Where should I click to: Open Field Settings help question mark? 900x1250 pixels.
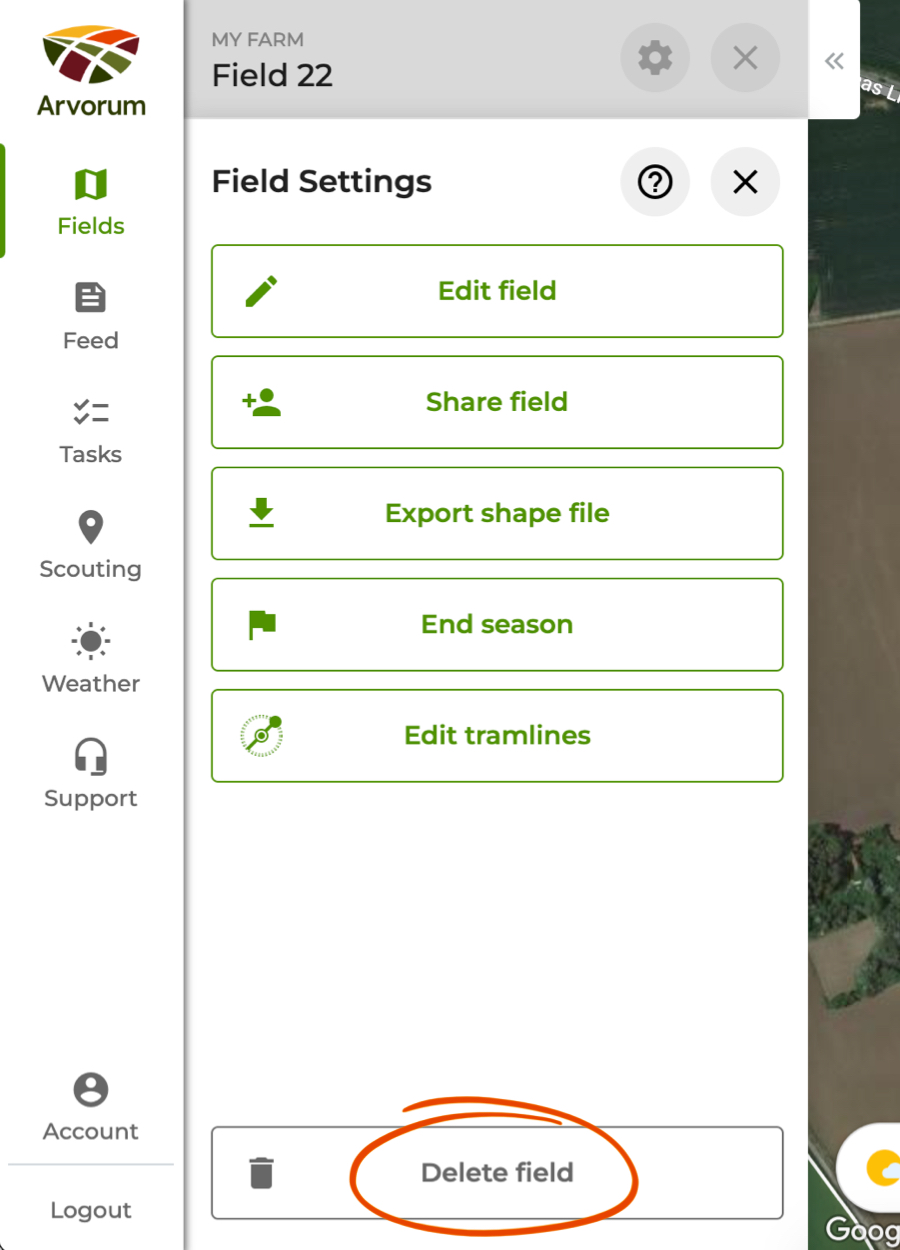click(x=655, y=182)
